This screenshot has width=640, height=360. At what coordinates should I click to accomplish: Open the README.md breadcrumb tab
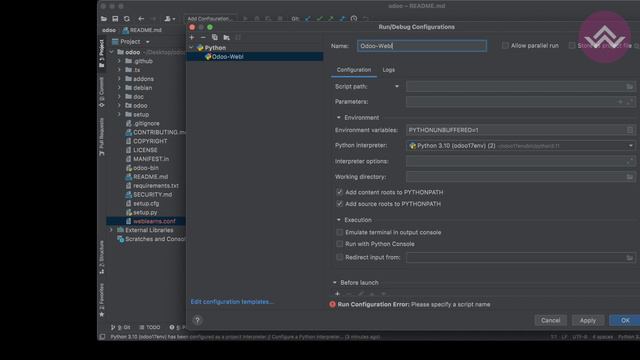coord(142,30)
